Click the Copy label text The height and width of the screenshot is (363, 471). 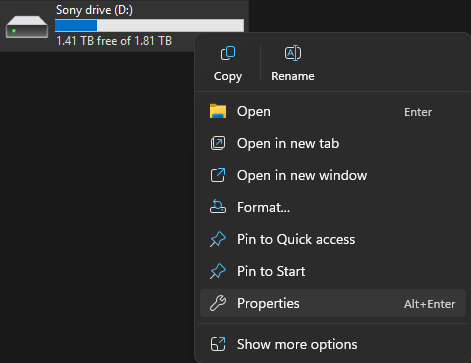(228, 76)
